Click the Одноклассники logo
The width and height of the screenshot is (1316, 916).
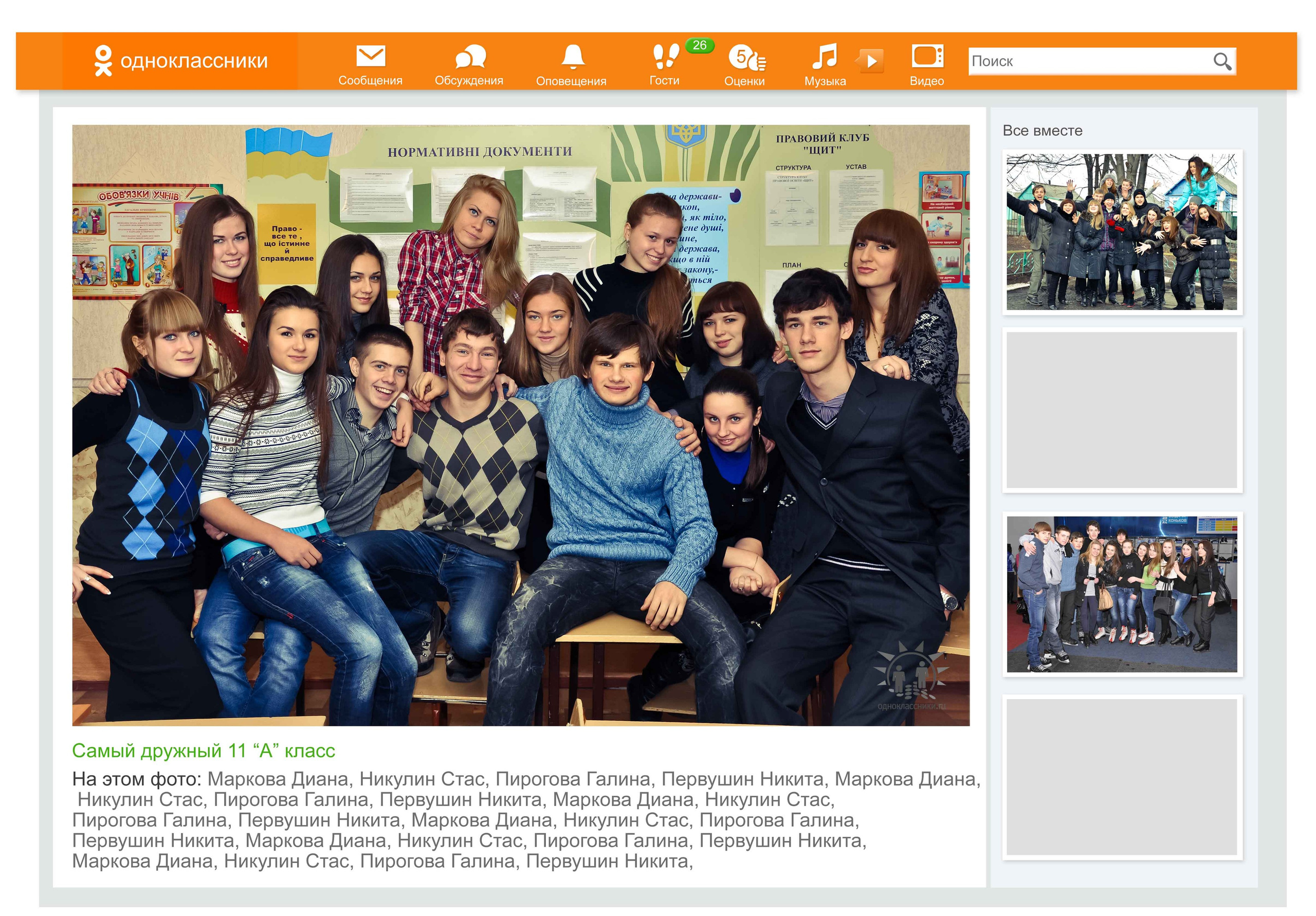point(180,61)
